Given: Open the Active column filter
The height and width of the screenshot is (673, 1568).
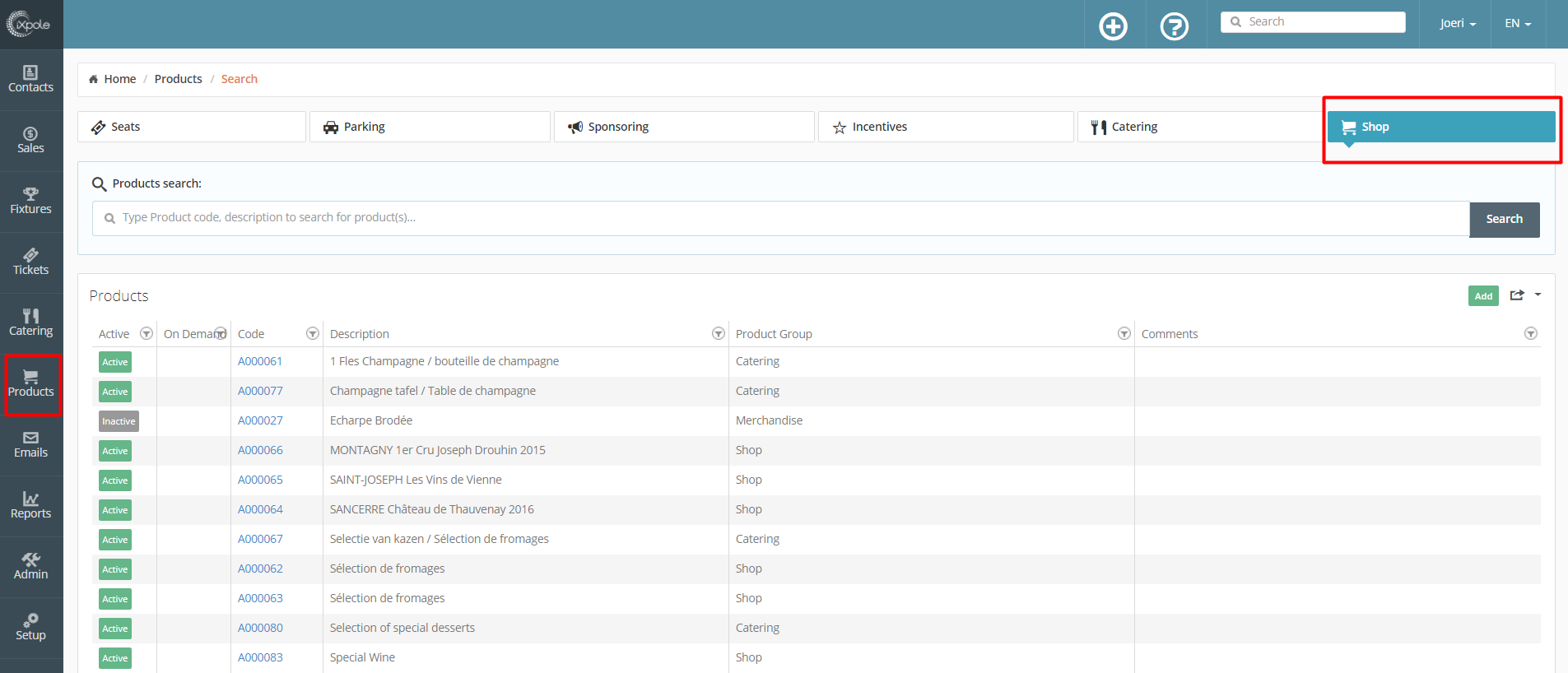Looking at the screenshot, I should [147, 333].
